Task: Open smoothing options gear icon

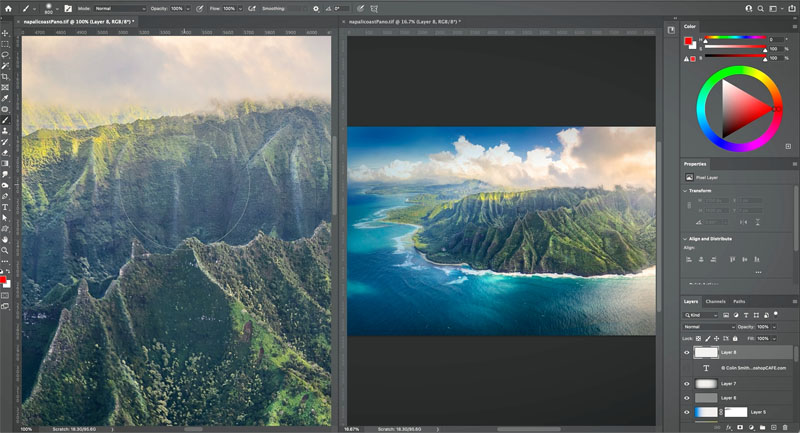Action: pyautogui.click(x=316, y=9)
